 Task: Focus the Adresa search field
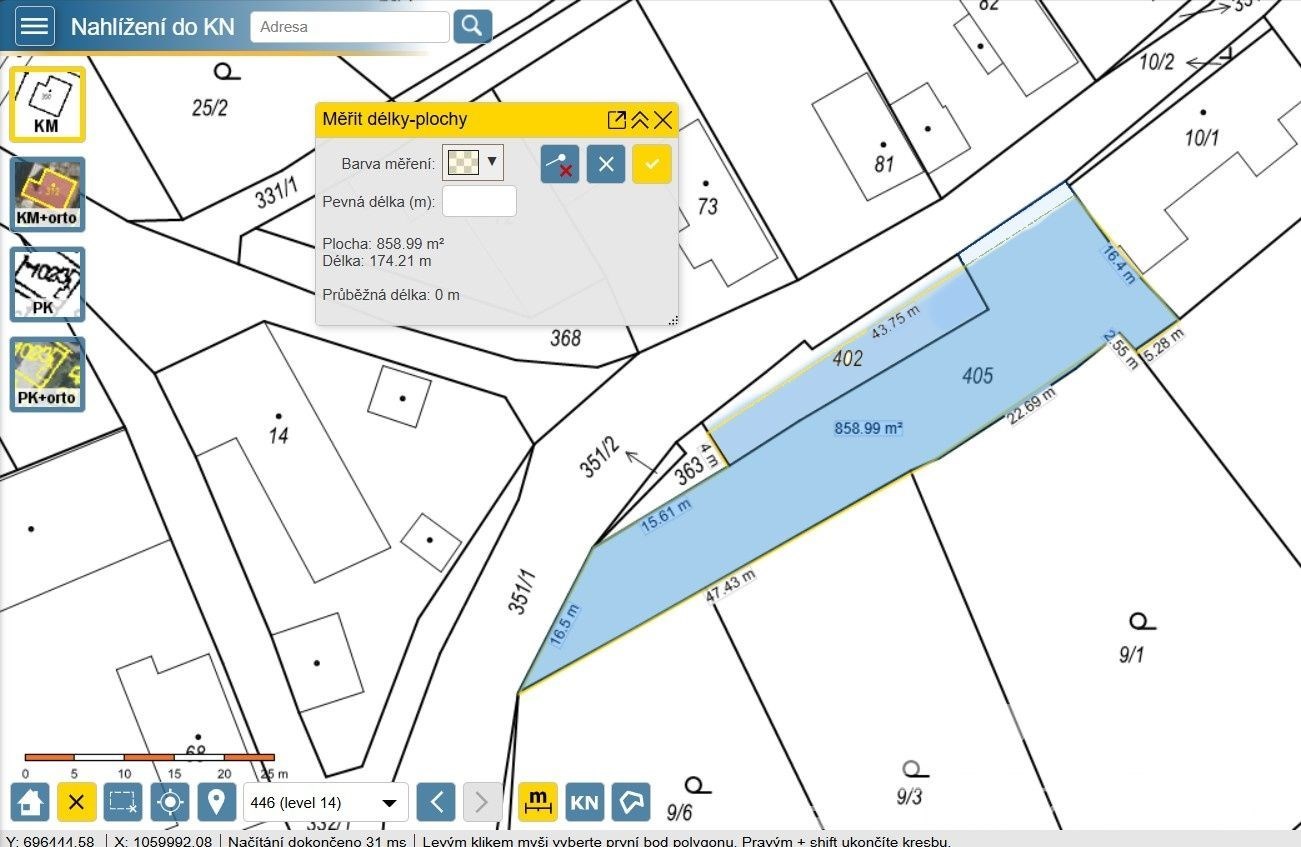[349, 27]
